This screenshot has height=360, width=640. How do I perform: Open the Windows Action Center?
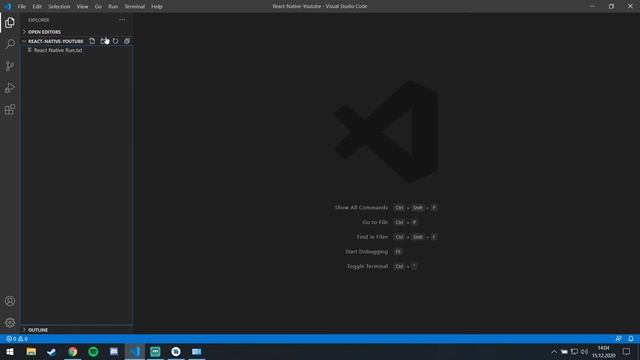627,351
